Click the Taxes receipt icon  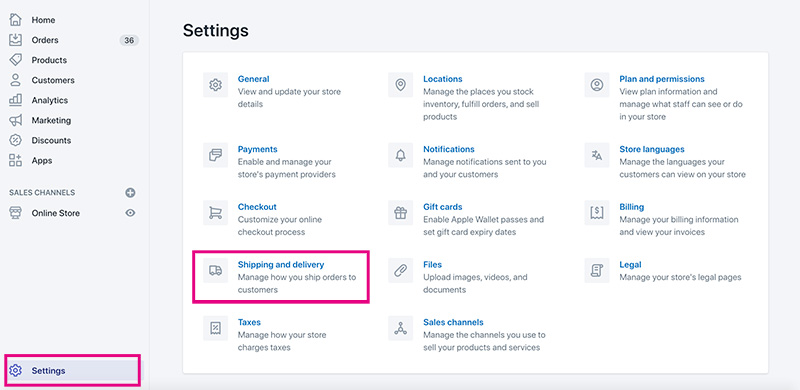(x=215, y=328)
